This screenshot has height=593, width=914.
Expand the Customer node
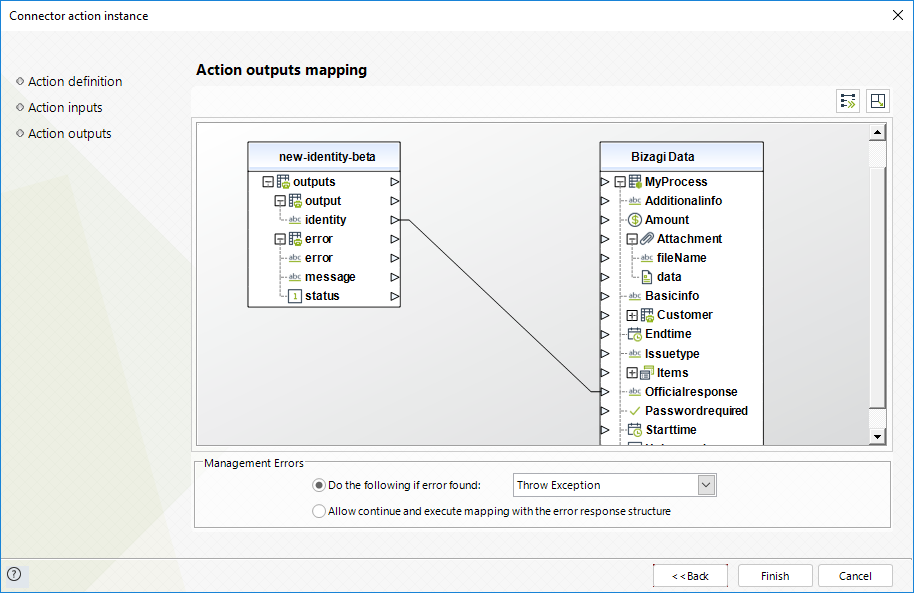tap(632, 315)
